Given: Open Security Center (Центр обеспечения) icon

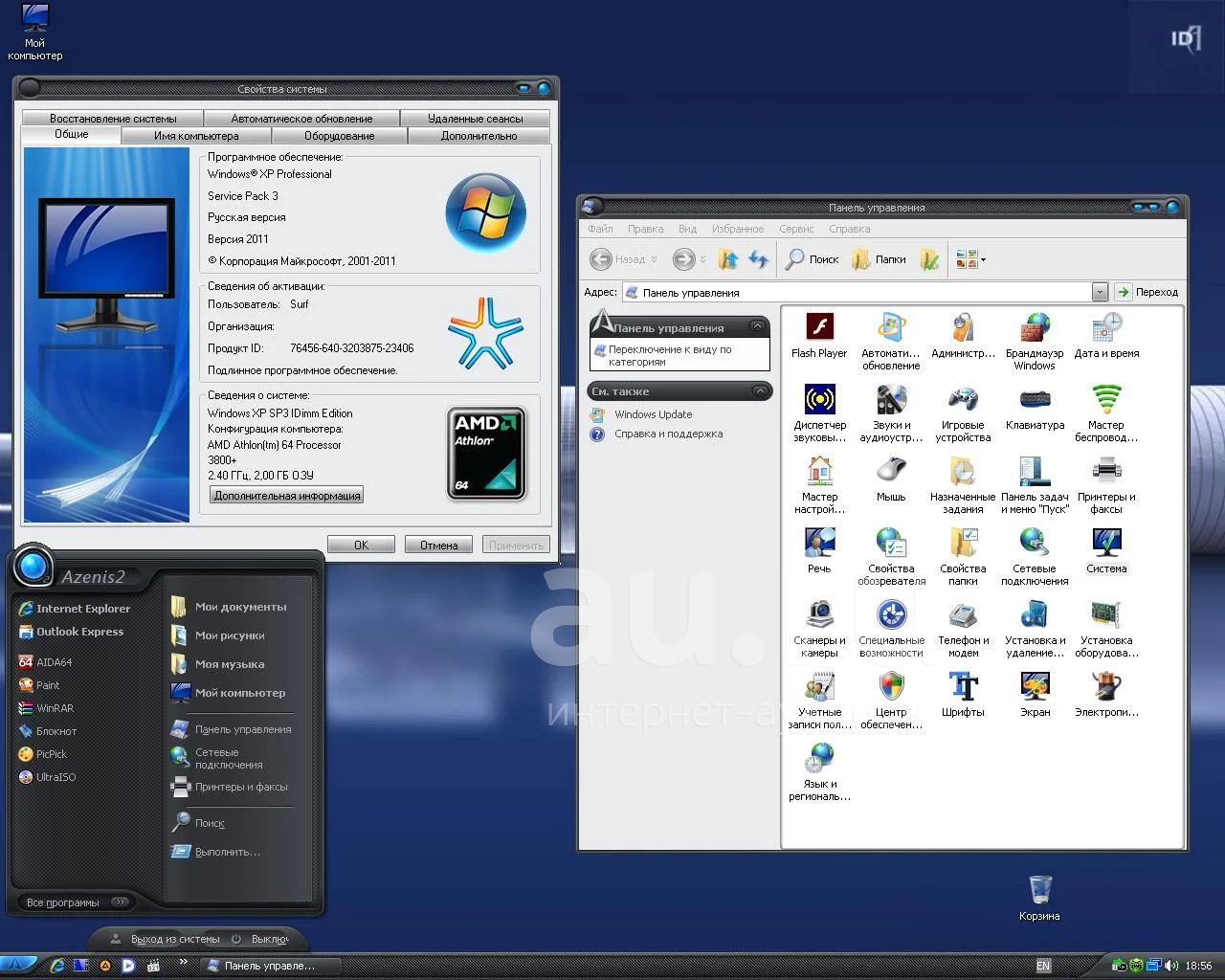Looking at the screenshot, I should click(891, 700).
